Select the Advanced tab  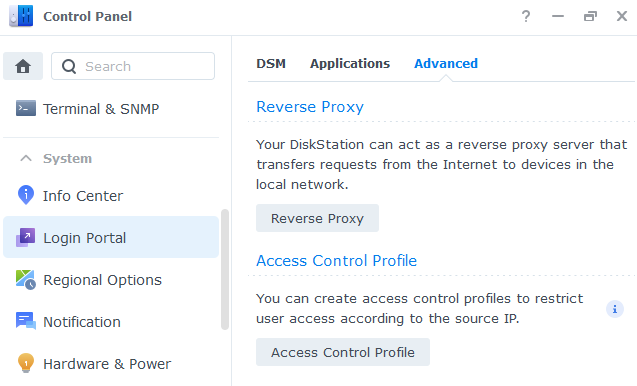446,63
